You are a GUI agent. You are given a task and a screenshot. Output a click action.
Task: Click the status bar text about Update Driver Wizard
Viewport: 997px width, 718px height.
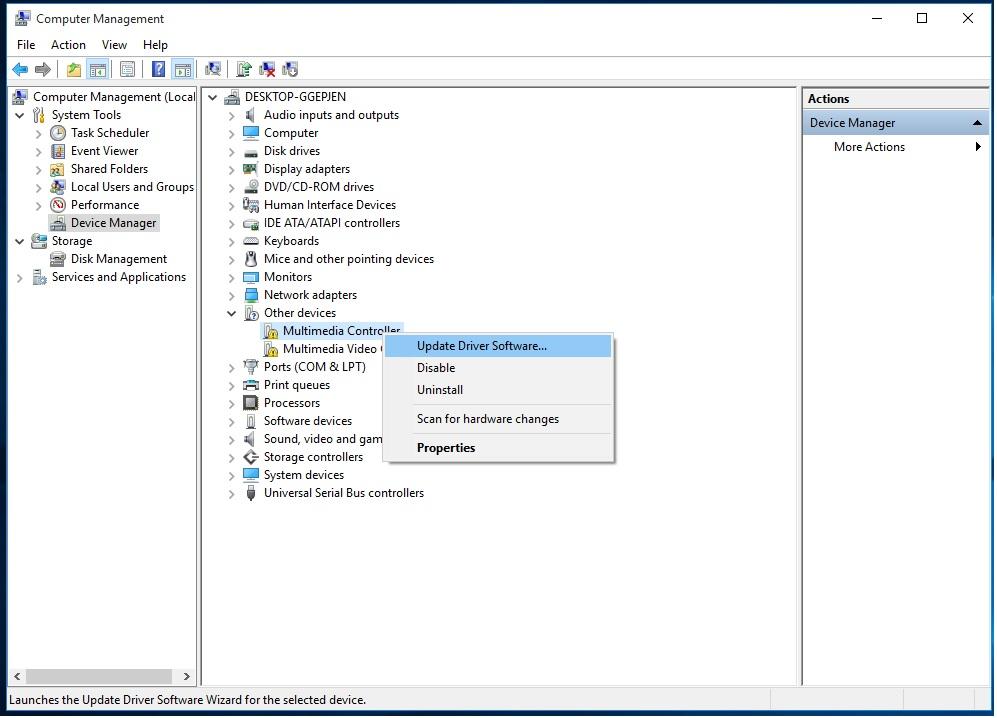coord(188,700)
